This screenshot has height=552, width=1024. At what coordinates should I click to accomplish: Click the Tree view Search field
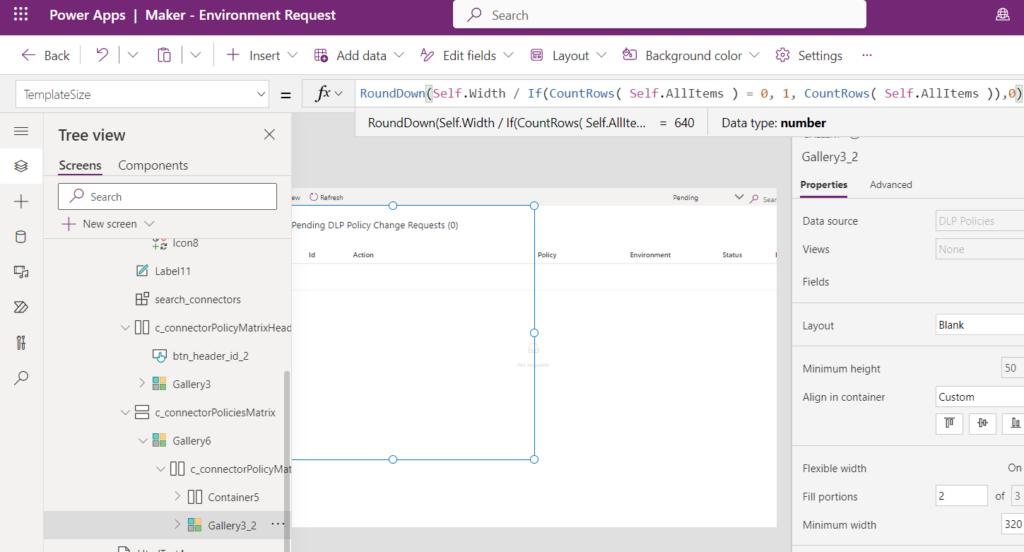coord(167,197)
